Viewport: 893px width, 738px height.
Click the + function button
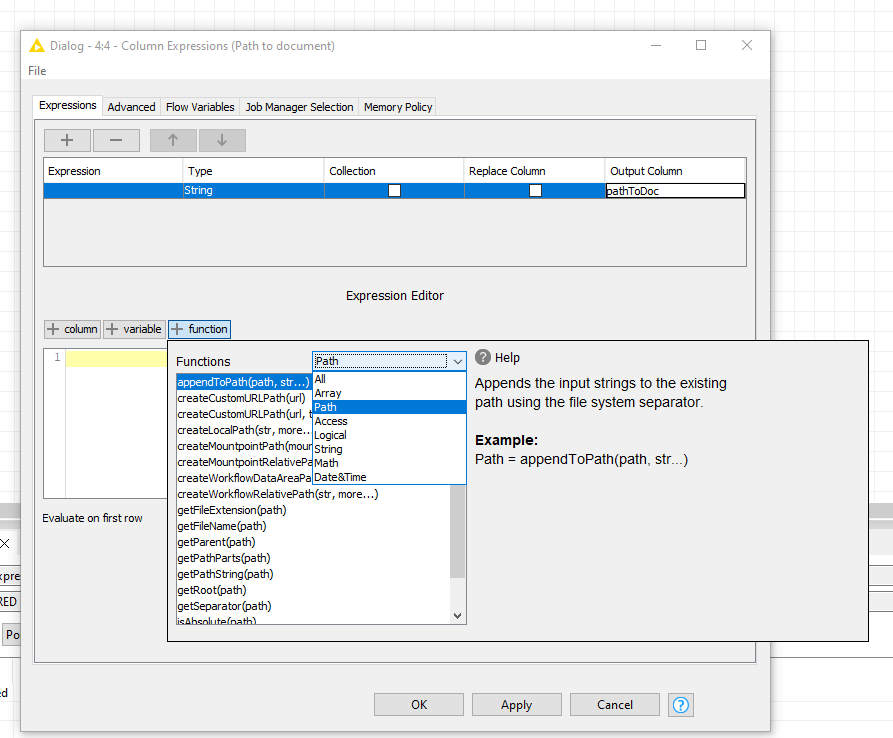point(199,329)
